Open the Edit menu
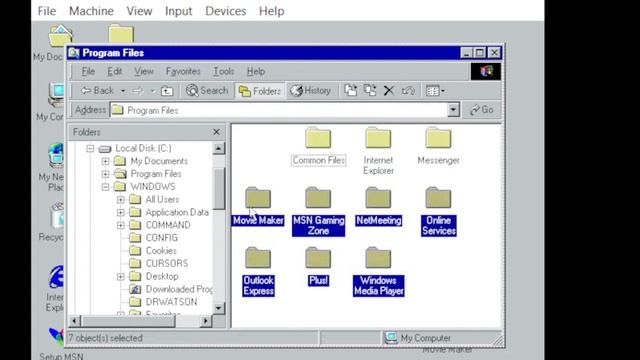Viewport: 640px width, 360px height. tap(115, 71)
